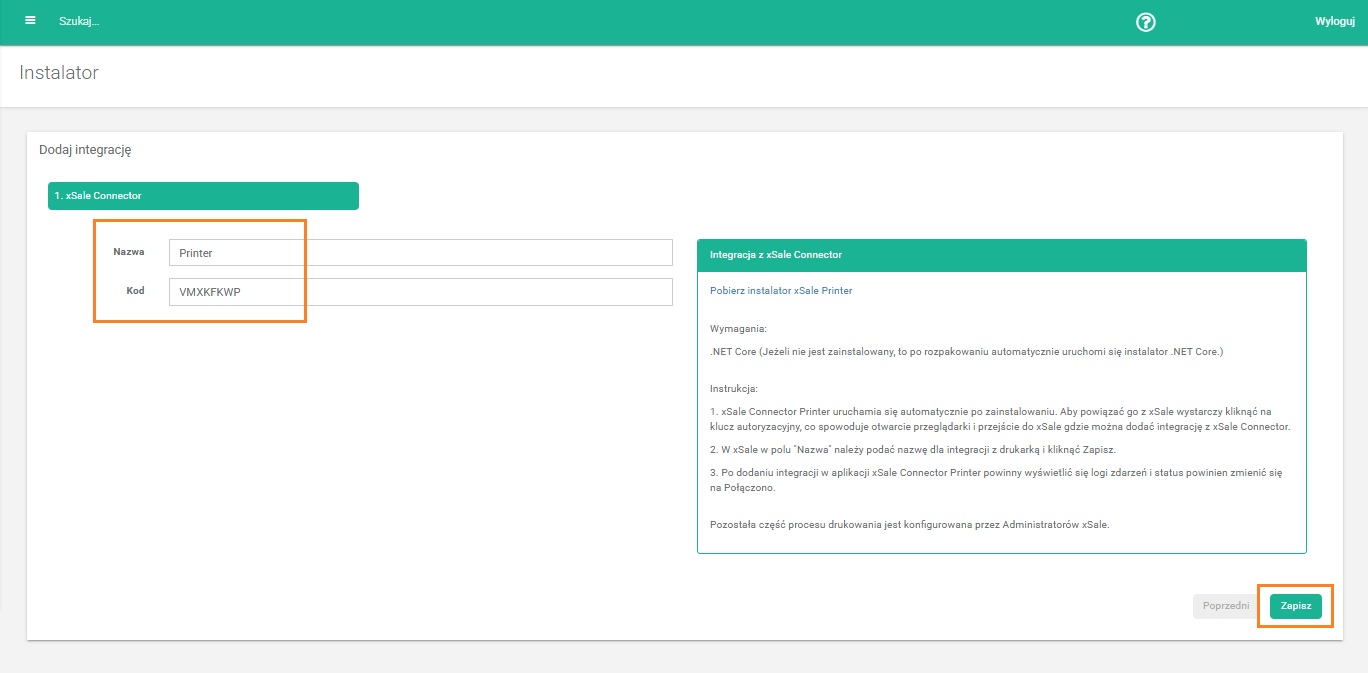Image resolution: width=1368 pixels, height=673 pixels.
Task: Open the hamburger menu icon
Action: coord(30,21)
